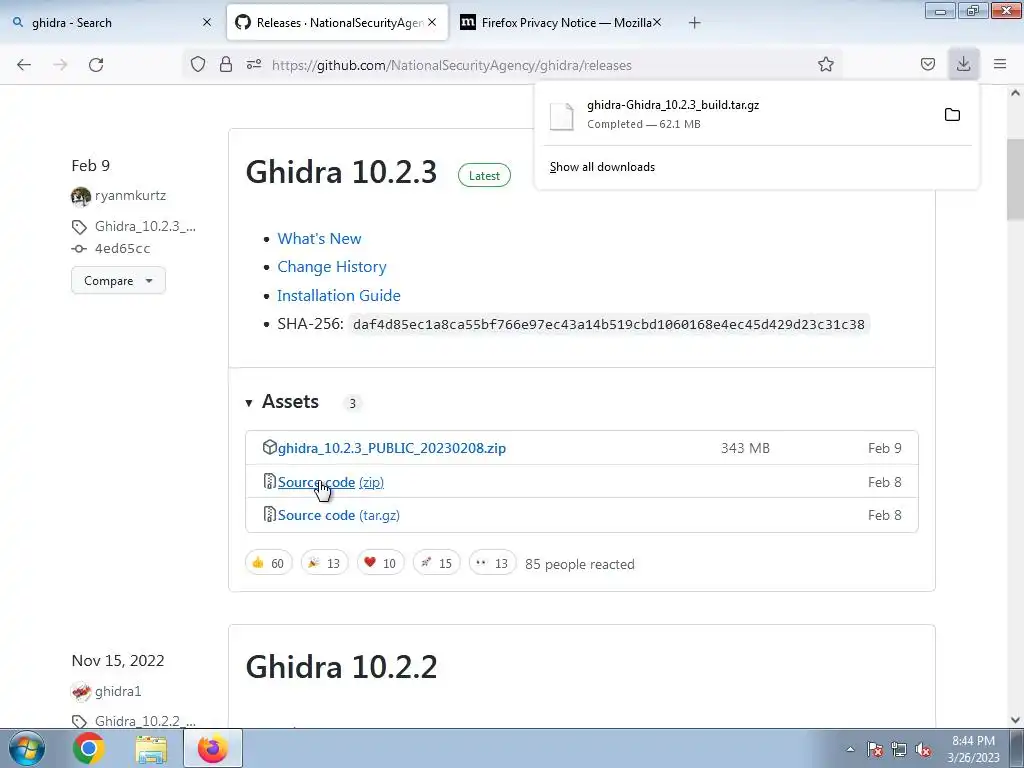Toggle the Downloads toolbar button
The width and height of the screenshot is (1024, 768).
click(963, 64)
